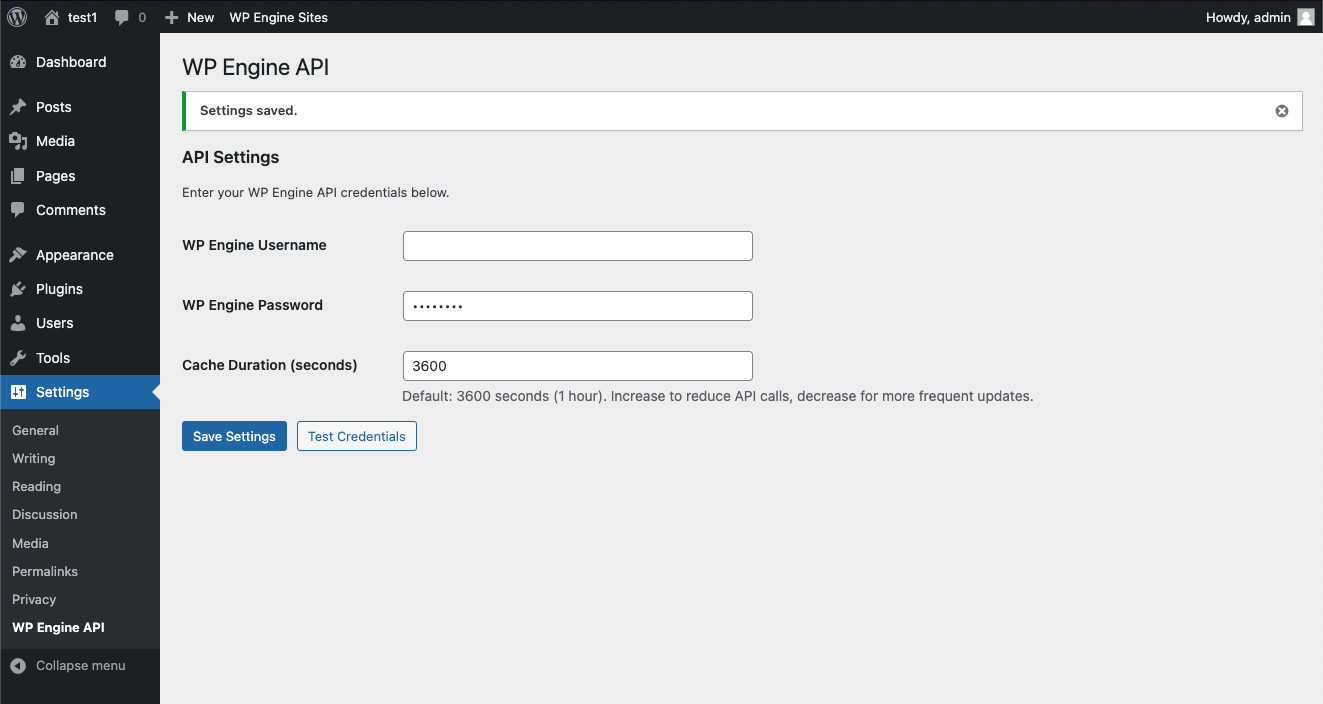The height and width of the screenshot is (704, 1323).
Task: Click the Posts pushpin icon
Action: click(x=18, y=107)
